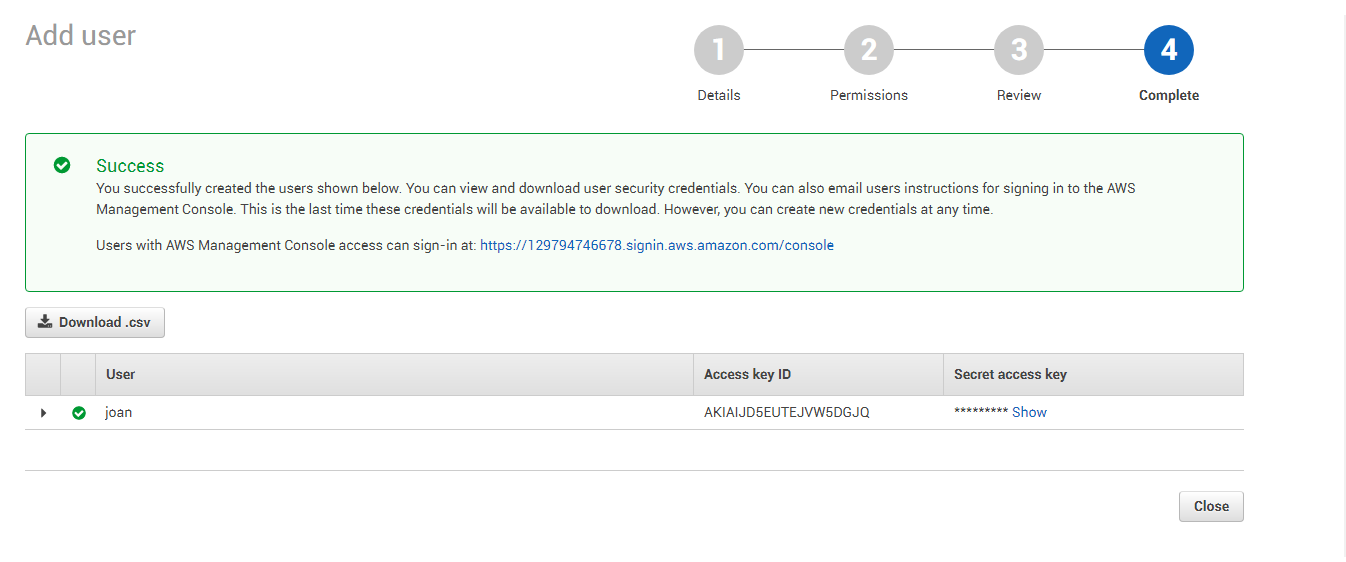This screenshot has width=1346, height=562.
Task: Click the Details step label
Action: pos(719,95)
